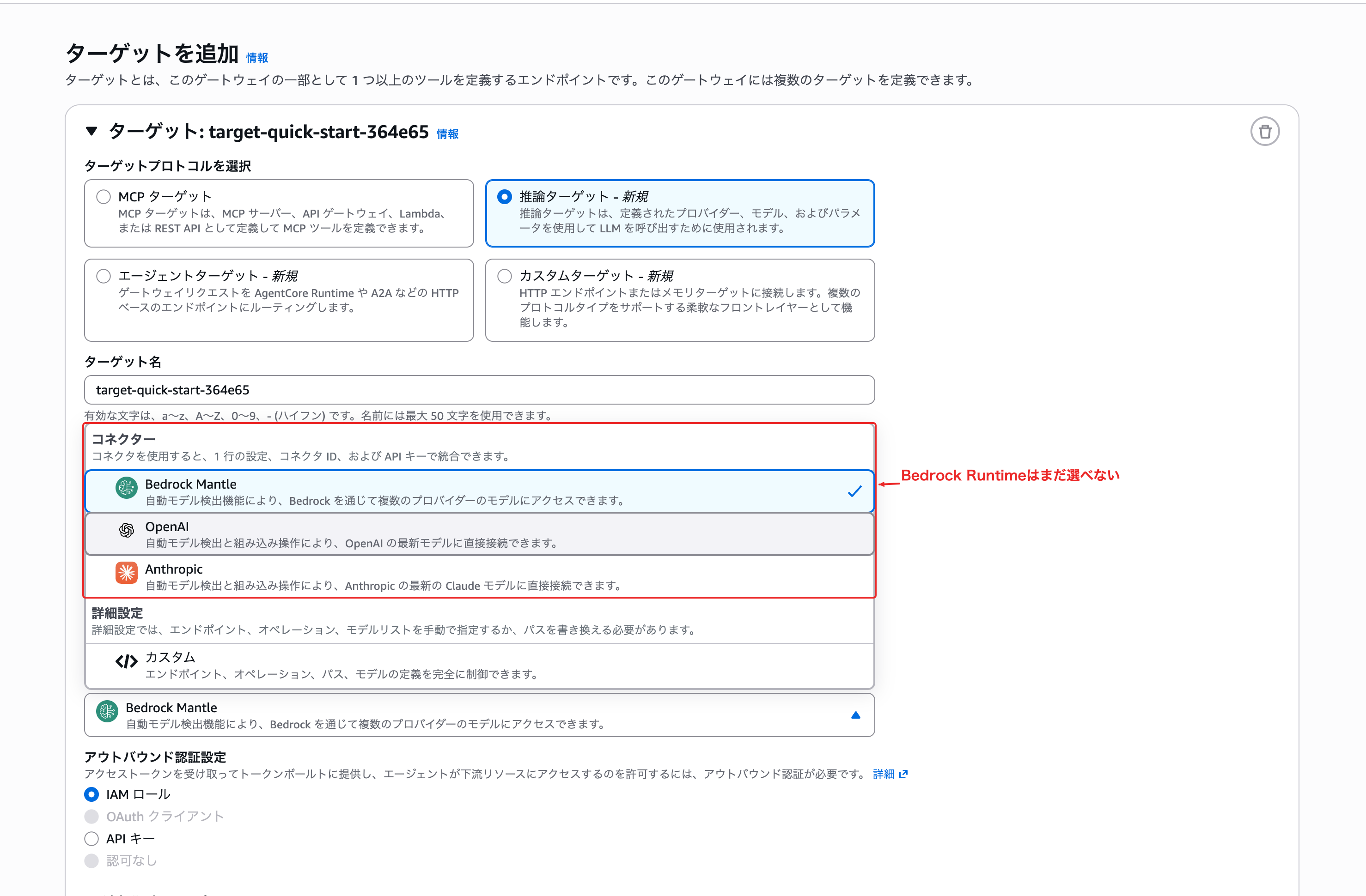Choose the カスタムターゲット radio option
The image size is (1366, 896).
click(x=505, y=277)
